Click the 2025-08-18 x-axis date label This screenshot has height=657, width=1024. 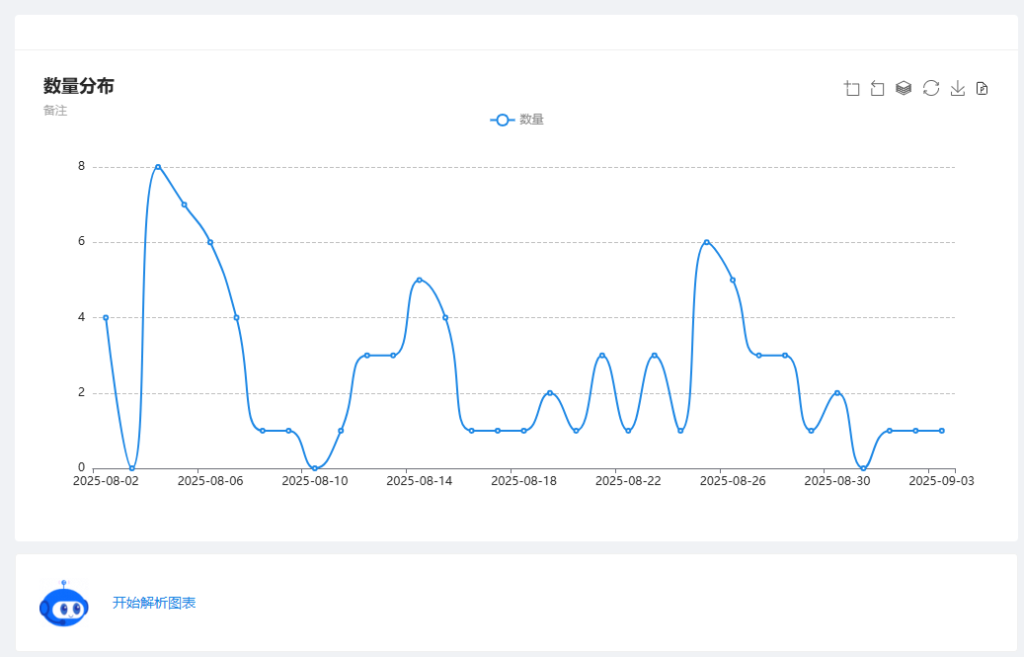(510, 481)
